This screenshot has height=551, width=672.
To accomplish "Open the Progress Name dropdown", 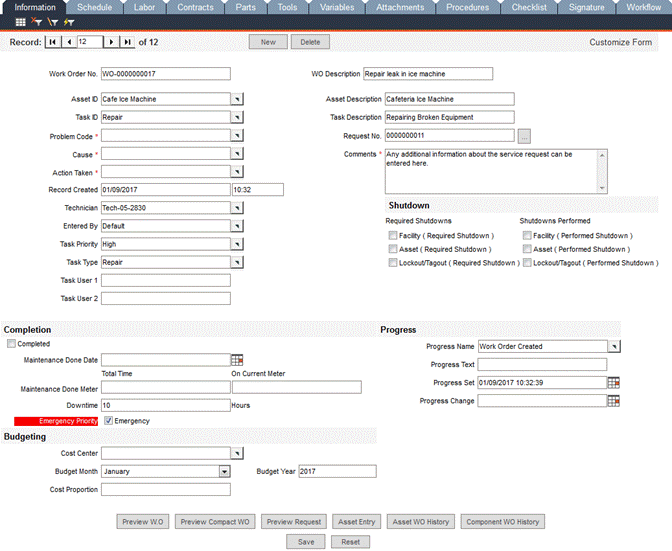I will point(614,346).
